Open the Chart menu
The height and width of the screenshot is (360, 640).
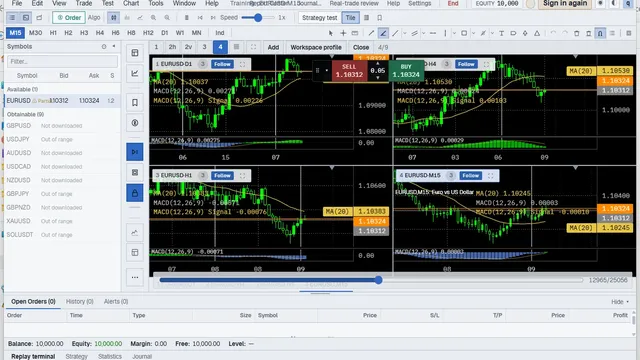[x=131, y=3]
